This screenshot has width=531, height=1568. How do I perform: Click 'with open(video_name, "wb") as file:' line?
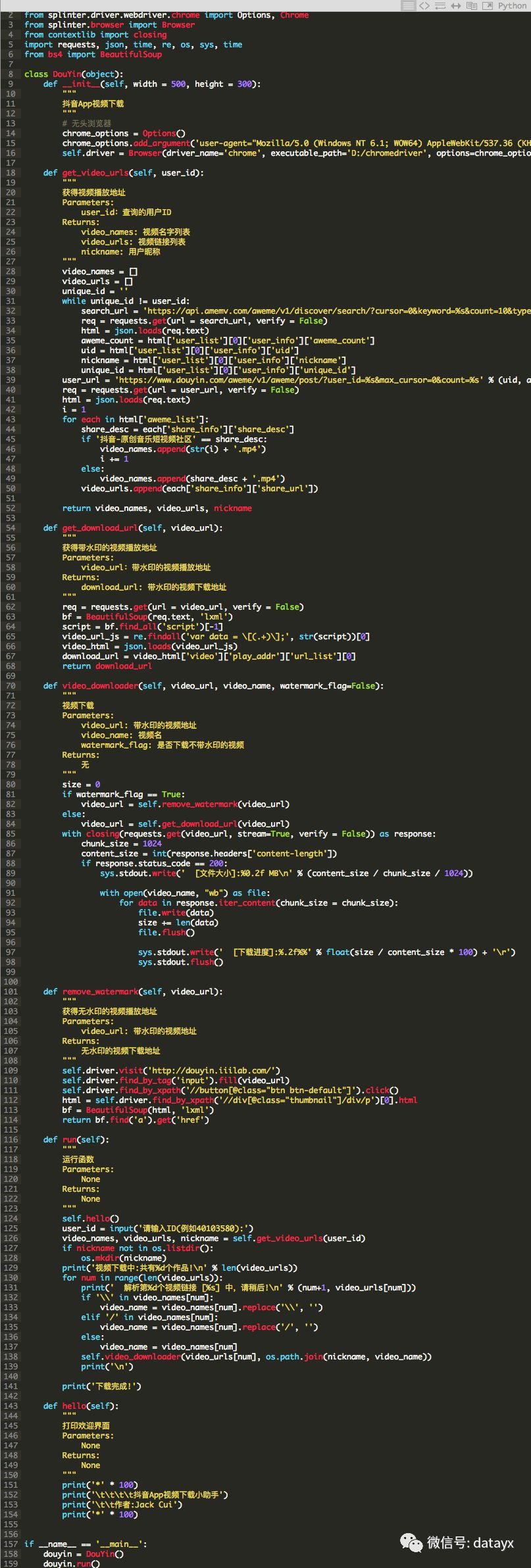(185, 893)
